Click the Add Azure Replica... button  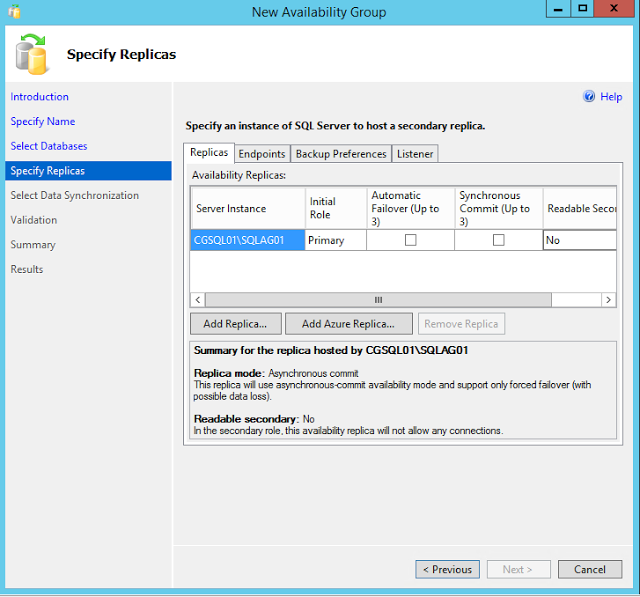pyautogui.click(x=349, y=324)
